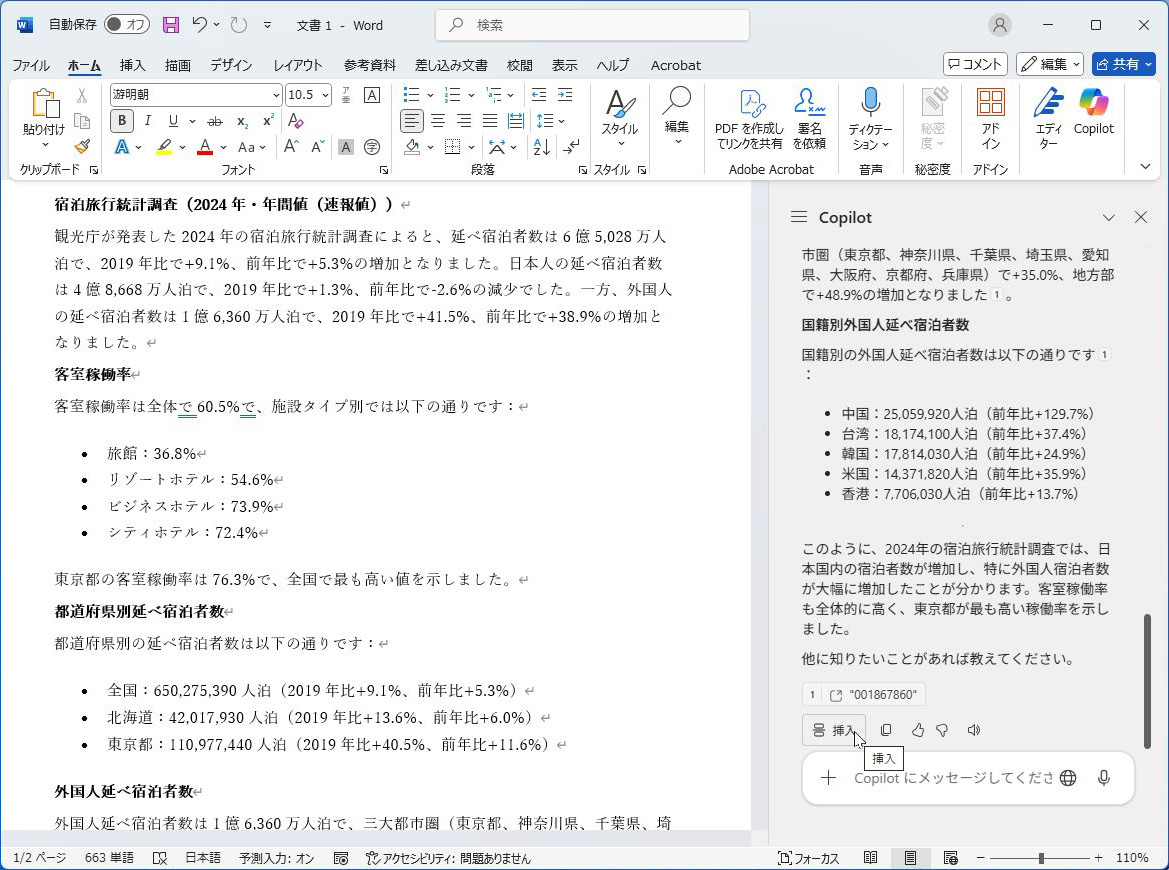The image size is (1169, 870).
Task: Open the Insert ribbon tab
Action: point(132,65)
